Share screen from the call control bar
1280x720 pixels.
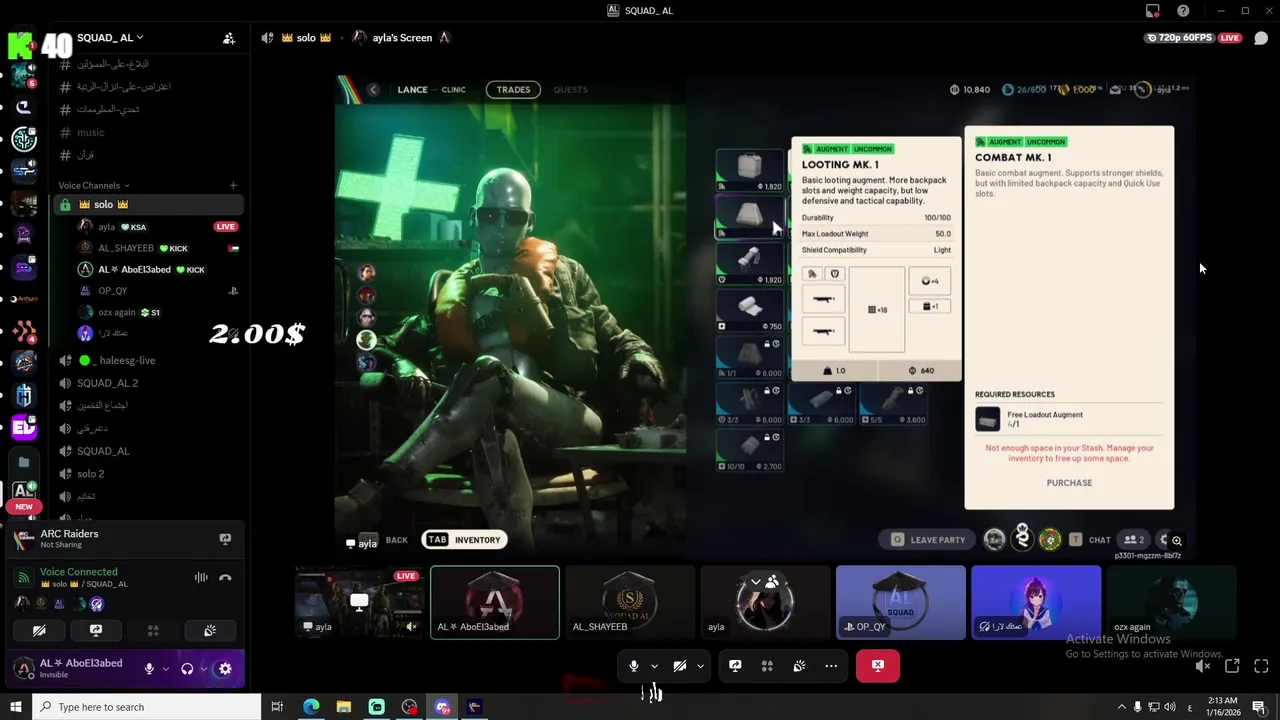735,666
